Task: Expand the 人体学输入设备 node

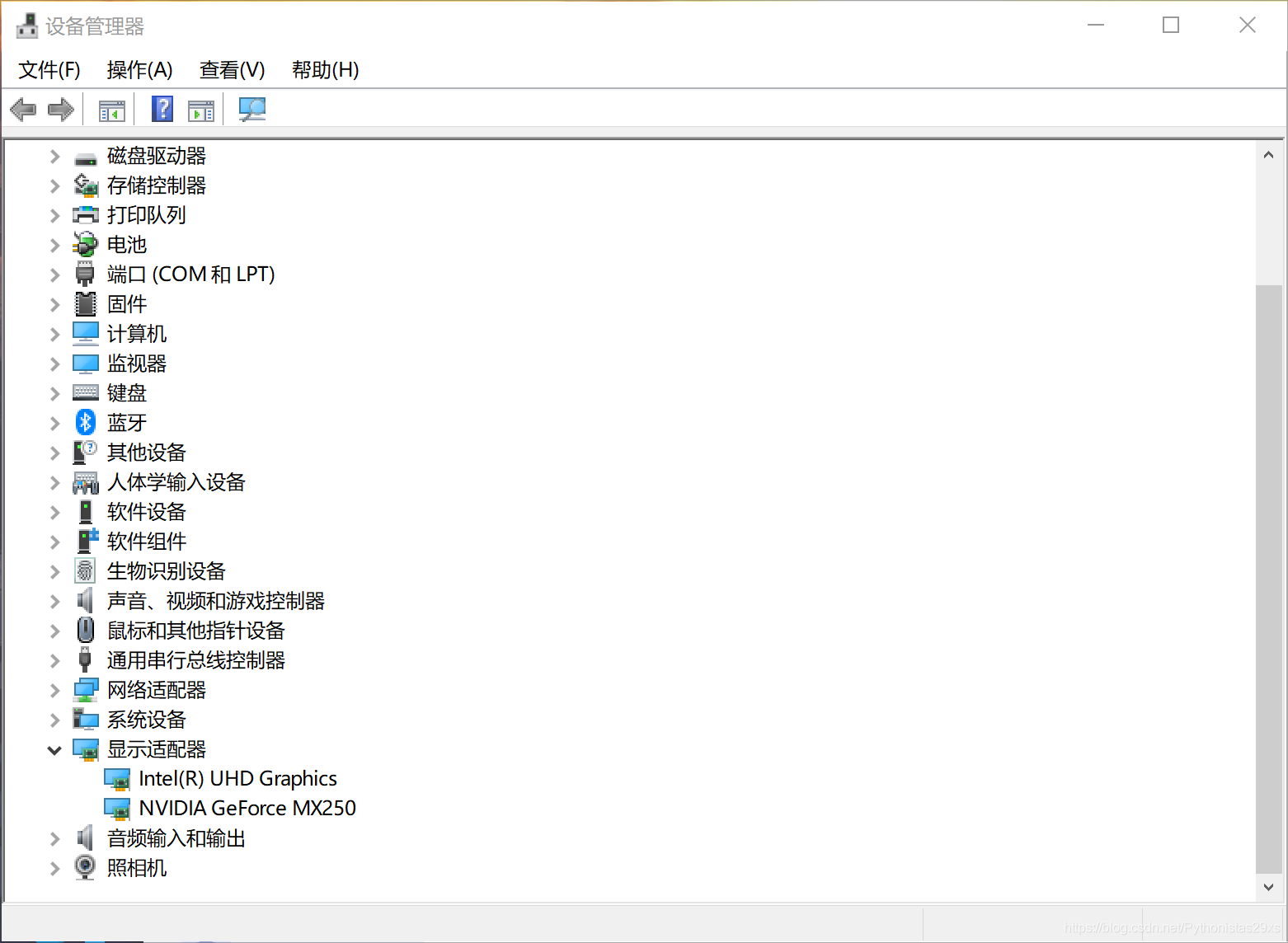Action: click(x=54, y=482)
